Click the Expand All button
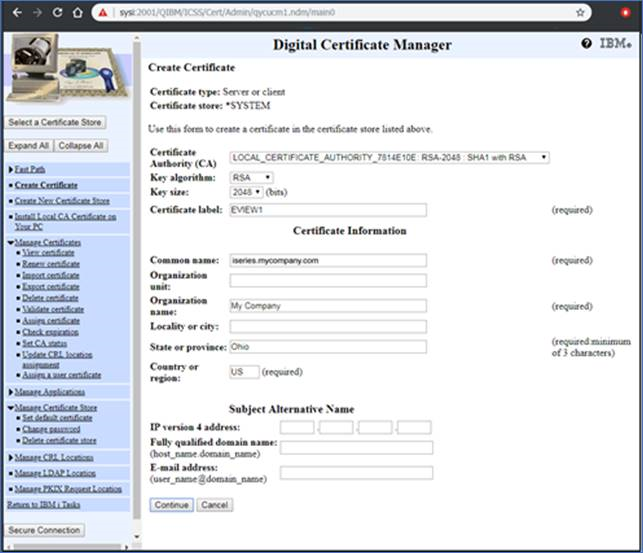This screenshot has width=643, height=553. (29, 146)
